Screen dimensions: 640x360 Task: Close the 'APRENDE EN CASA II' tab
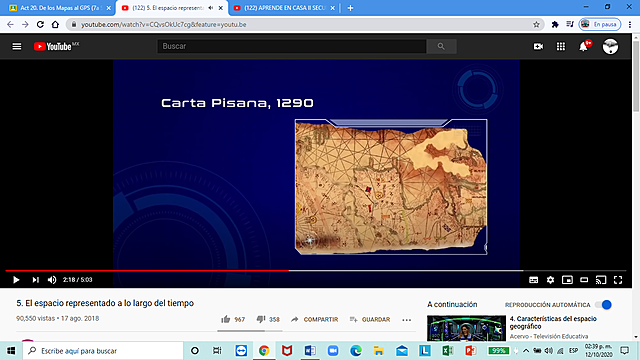[333, 8]
